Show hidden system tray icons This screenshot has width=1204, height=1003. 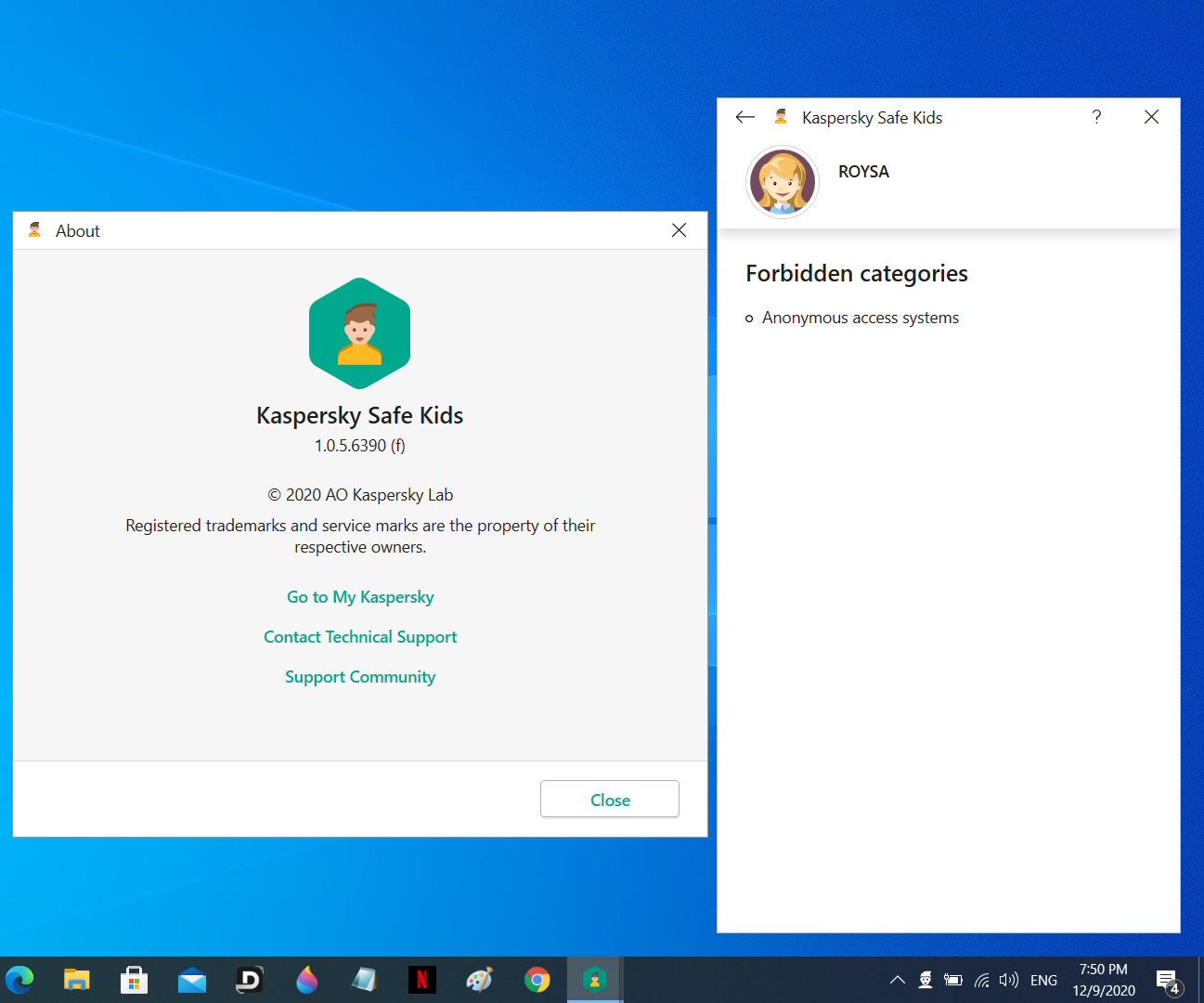pyautogui.click(x=897, y=980)
